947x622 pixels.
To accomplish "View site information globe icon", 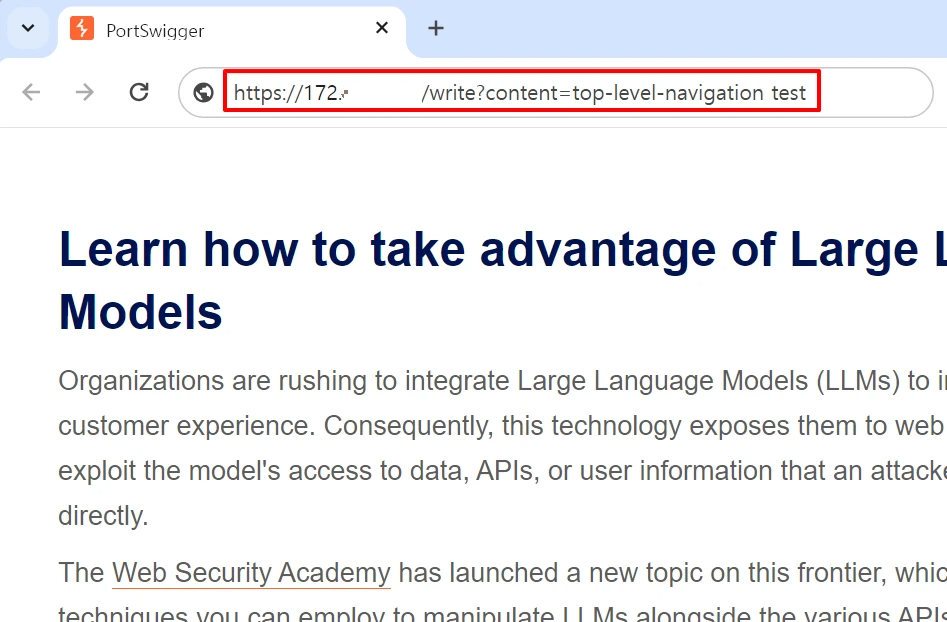I will pos(204,92).
